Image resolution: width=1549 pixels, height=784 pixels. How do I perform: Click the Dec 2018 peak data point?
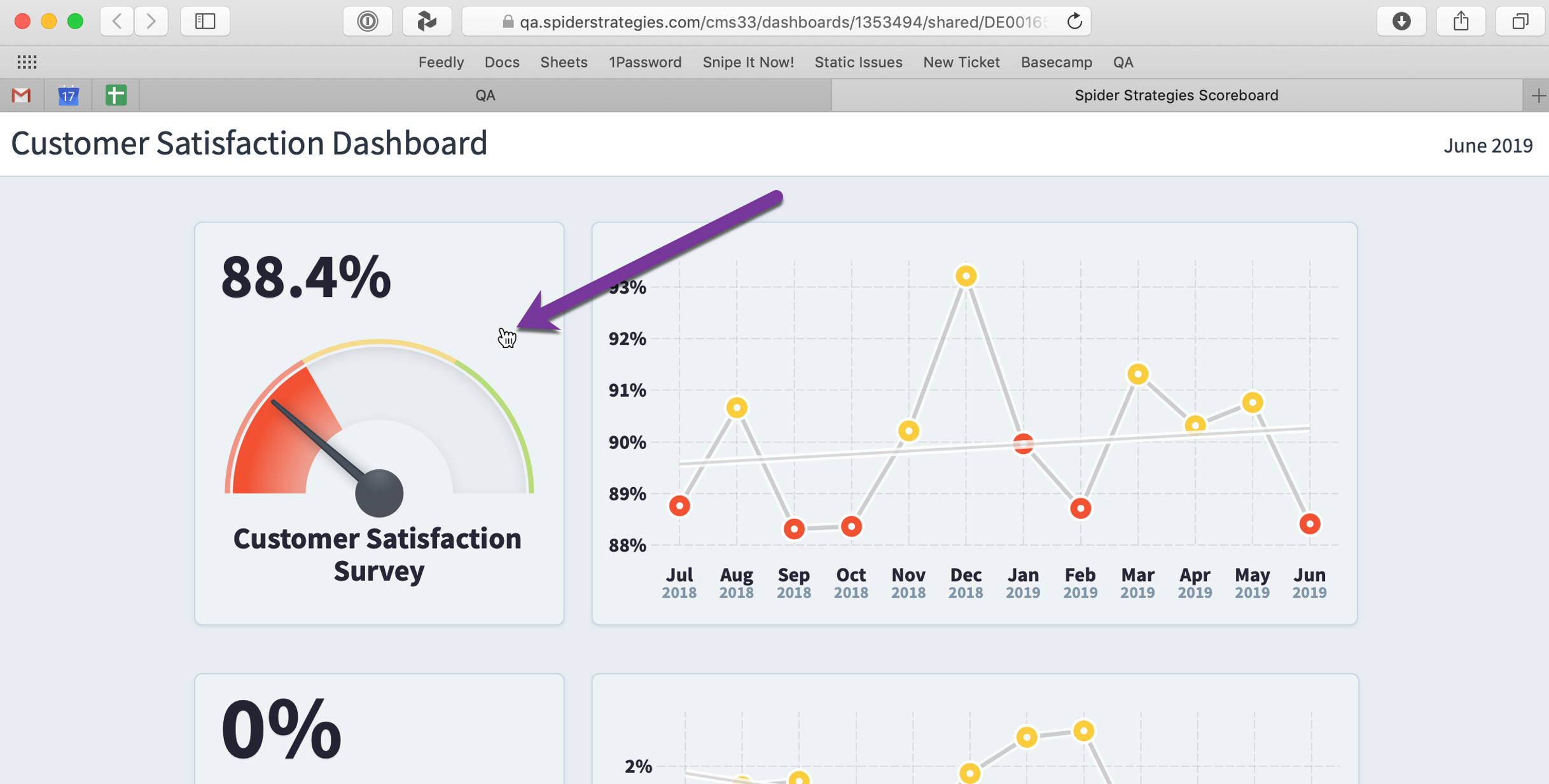coord(966,276)
